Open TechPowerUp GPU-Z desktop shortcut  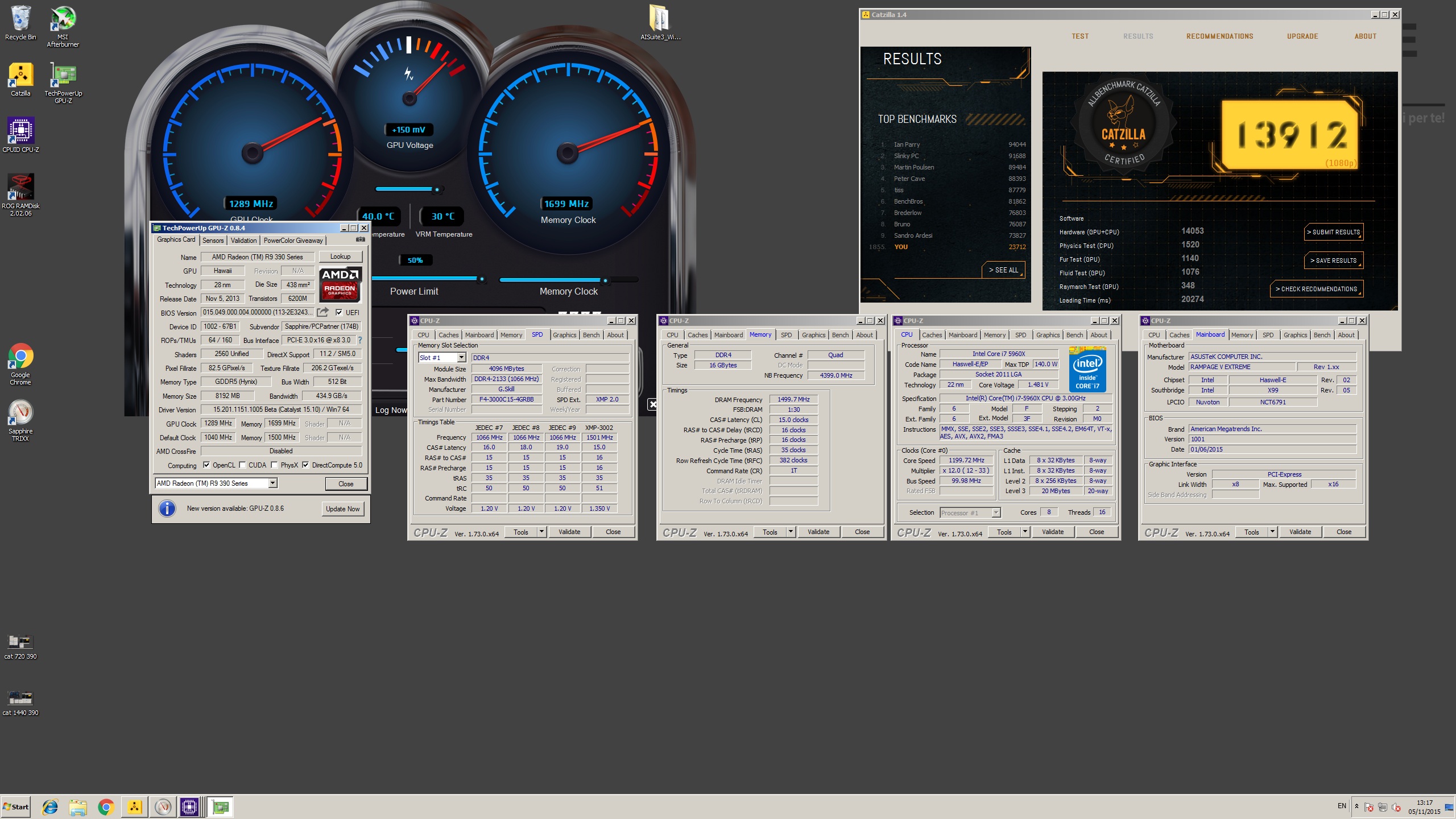tap(63, 83)
